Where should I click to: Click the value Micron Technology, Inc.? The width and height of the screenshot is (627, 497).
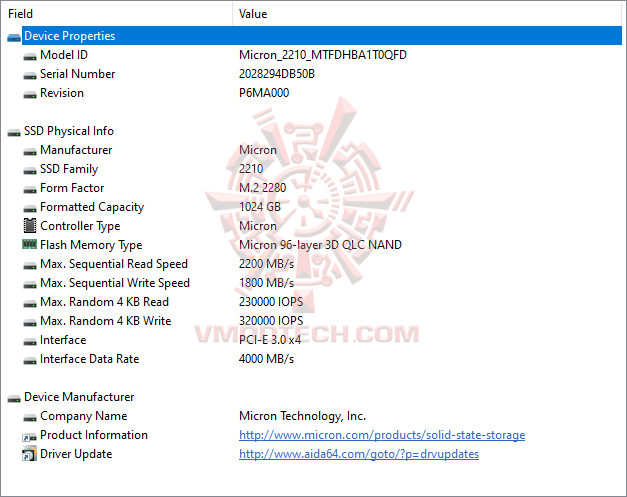tap(302, 416)
